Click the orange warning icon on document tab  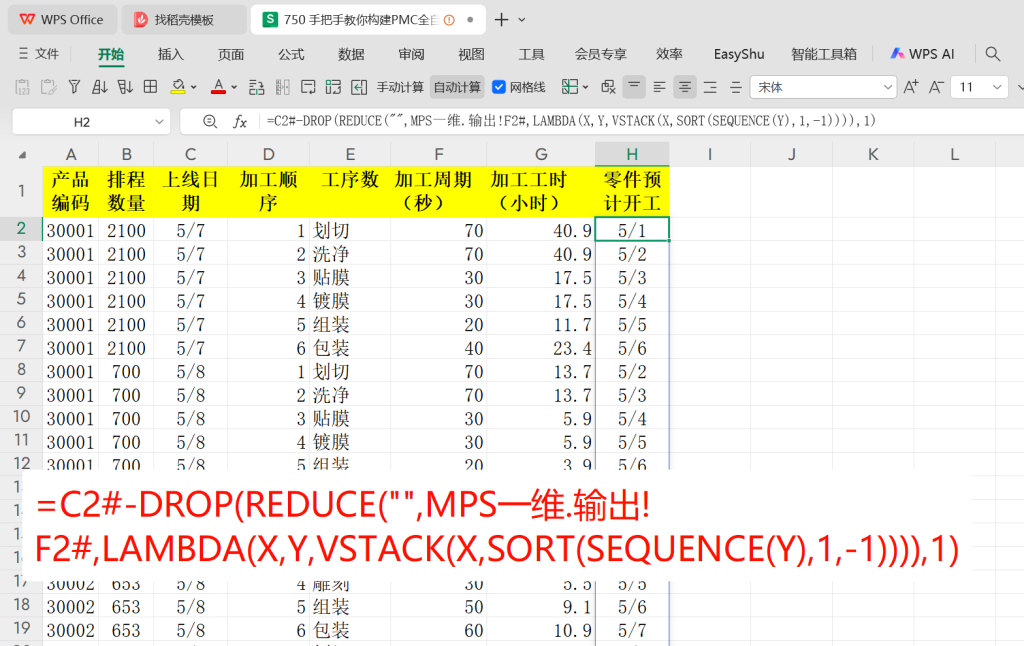click(449, 20)
